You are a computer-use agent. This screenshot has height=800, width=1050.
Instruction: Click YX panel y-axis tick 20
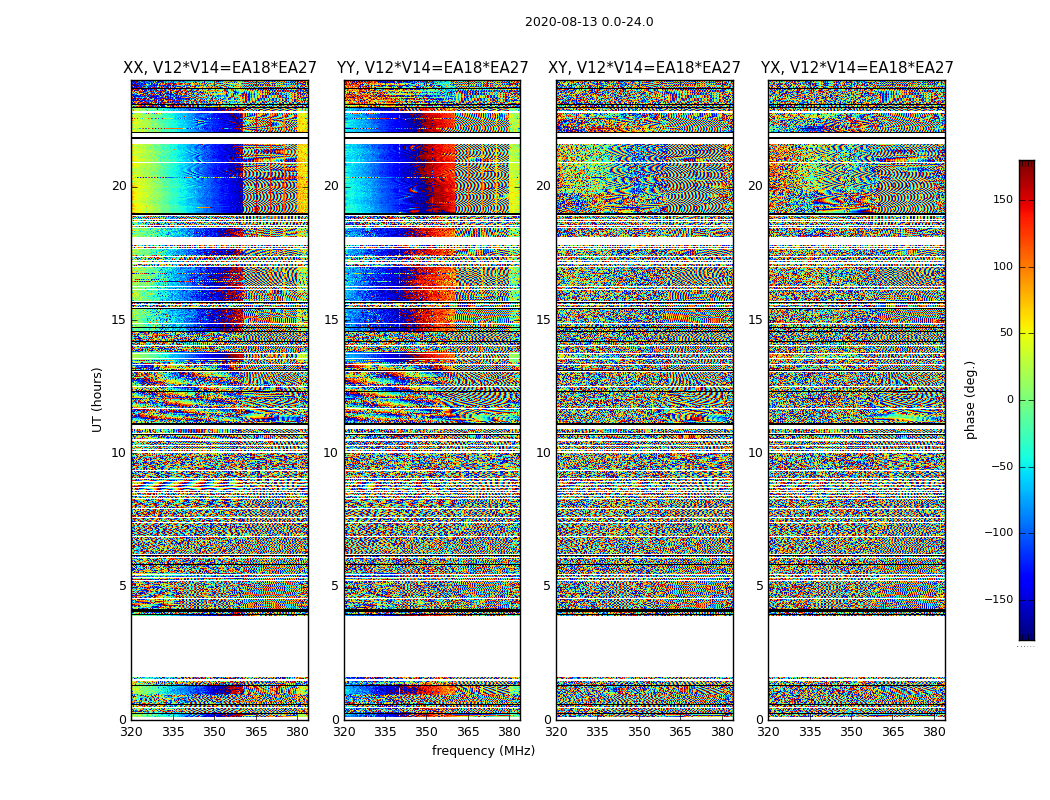click(755, 186)
